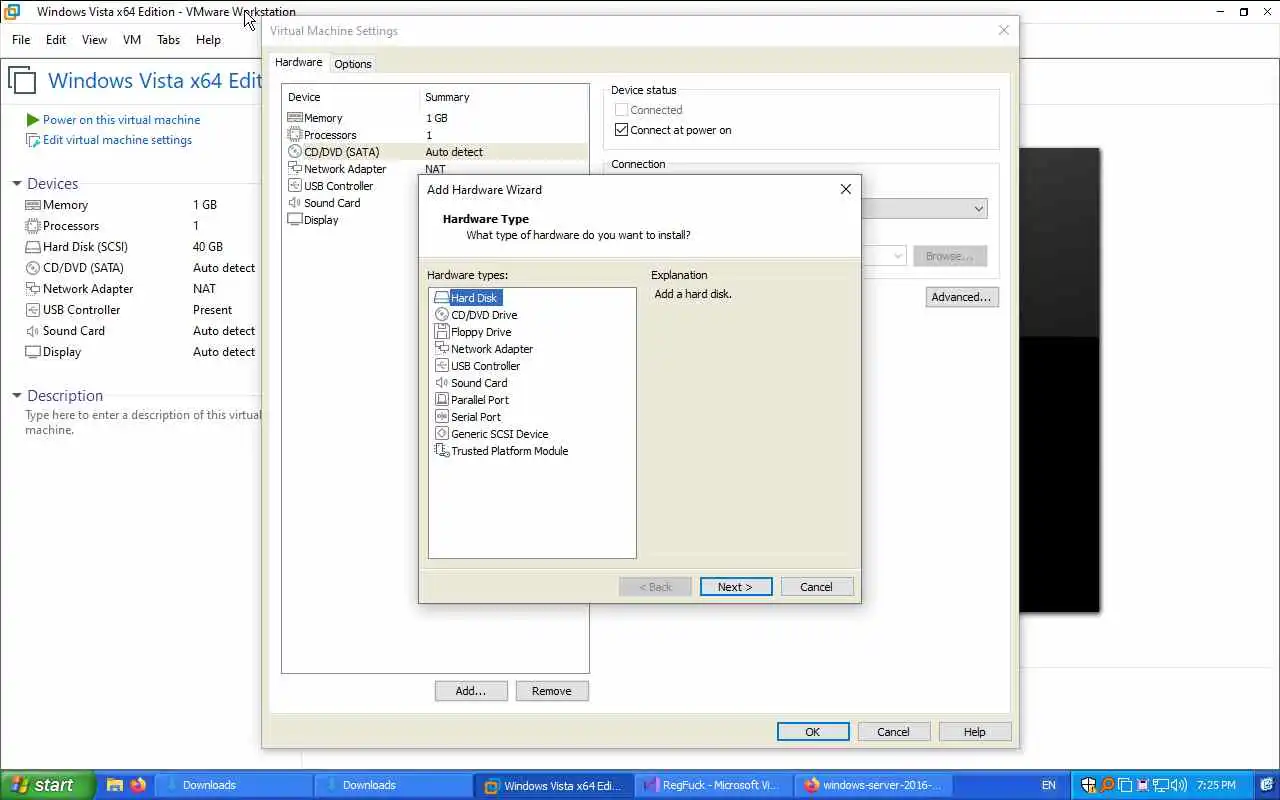Click the Advanced... button
This screenshot has height=800, width=1280.
click(x=962, y=297)
